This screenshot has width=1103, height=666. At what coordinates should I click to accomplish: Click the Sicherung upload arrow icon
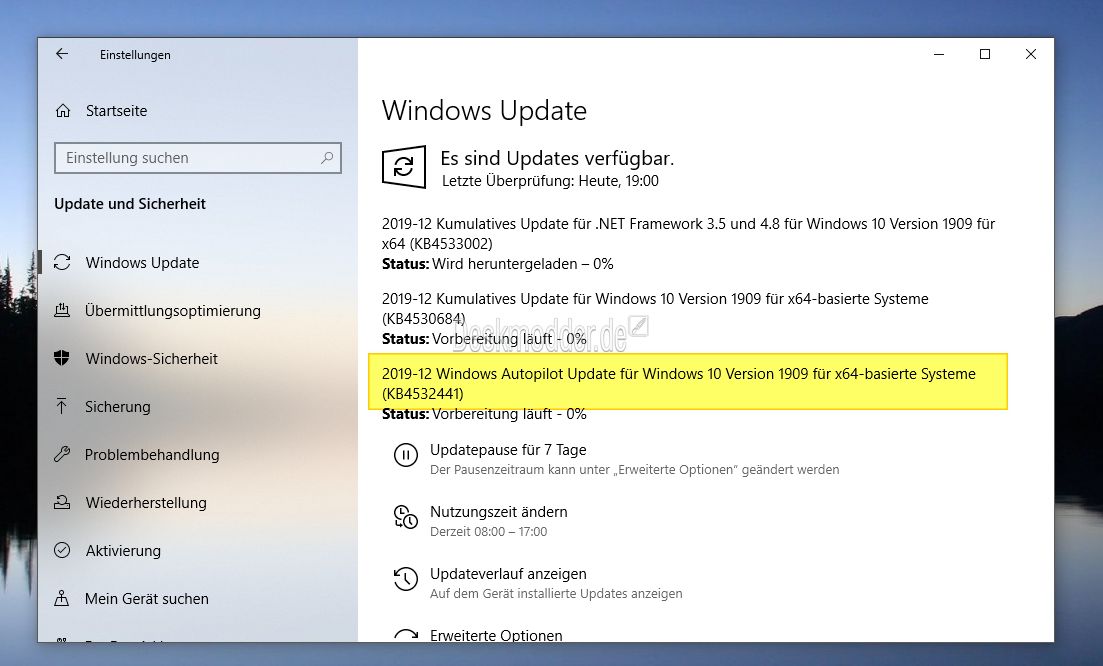[62, 406]
